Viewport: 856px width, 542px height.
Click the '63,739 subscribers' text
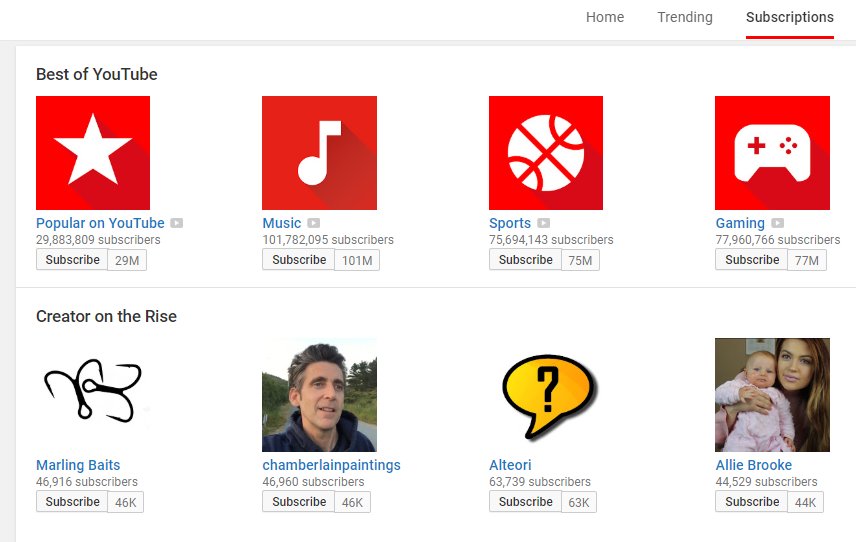click(x=540, y=481)
